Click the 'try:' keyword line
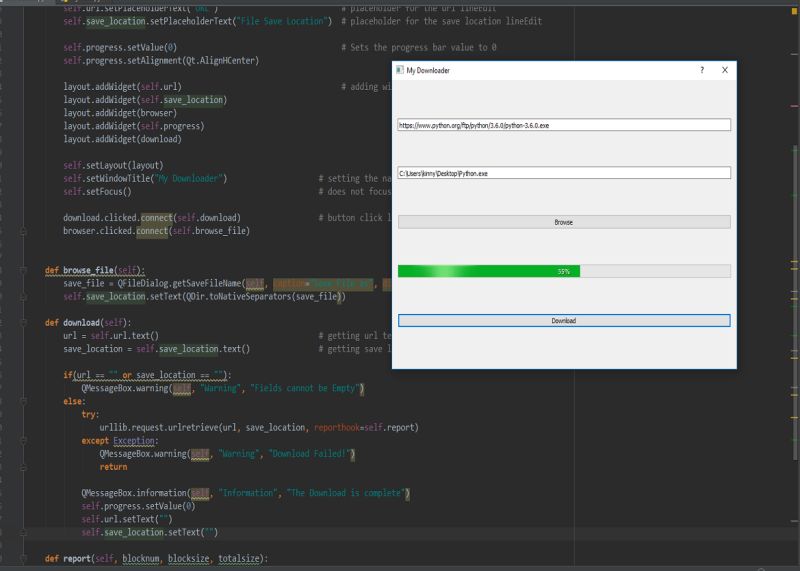 pyautogui.click(x=90, y=414)
